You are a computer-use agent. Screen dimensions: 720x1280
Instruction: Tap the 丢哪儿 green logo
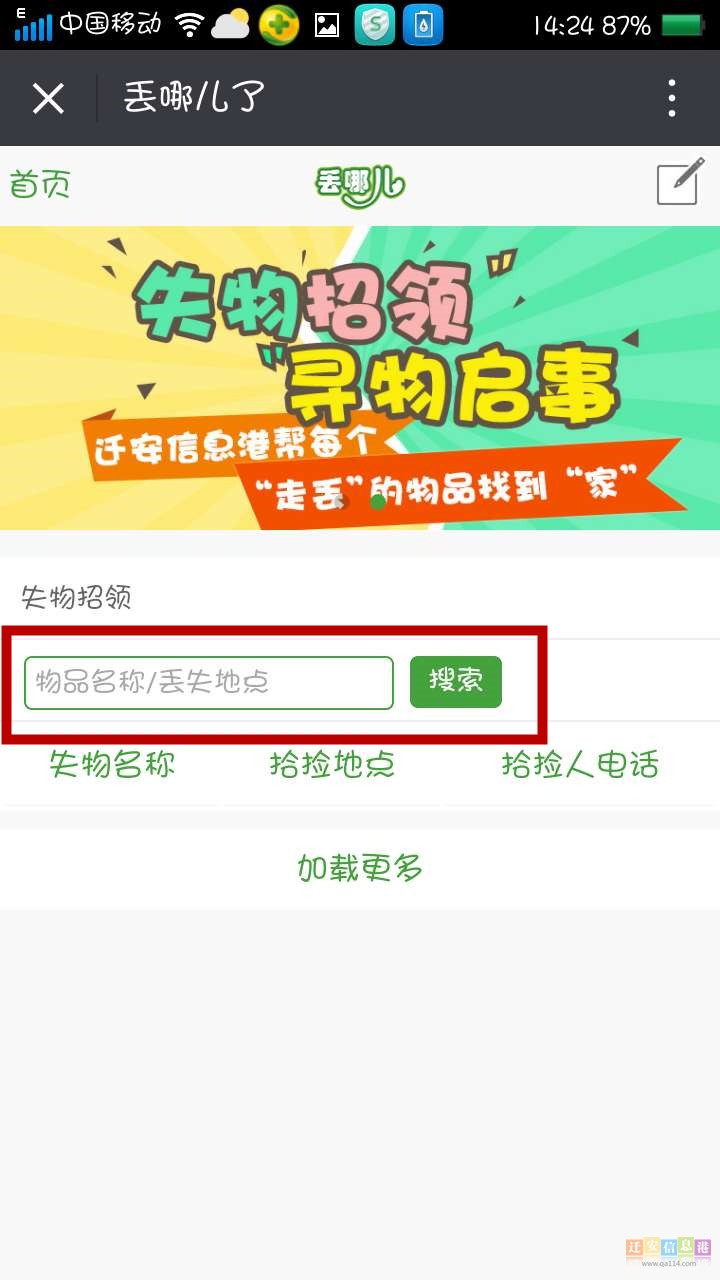359,186
